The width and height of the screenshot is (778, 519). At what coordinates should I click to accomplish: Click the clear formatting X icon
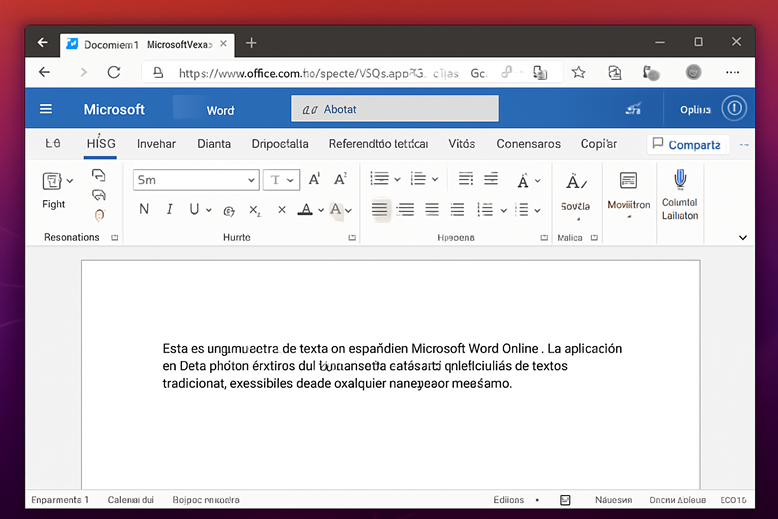282,210
